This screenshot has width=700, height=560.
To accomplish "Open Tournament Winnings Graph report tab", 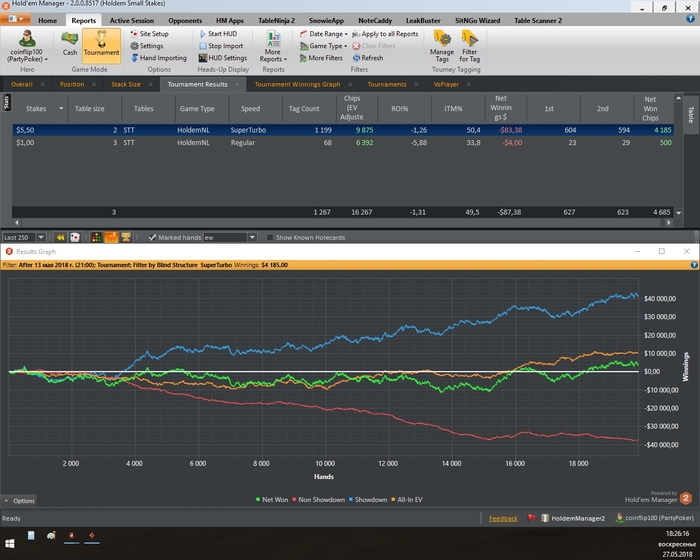I will click(297, 84).
